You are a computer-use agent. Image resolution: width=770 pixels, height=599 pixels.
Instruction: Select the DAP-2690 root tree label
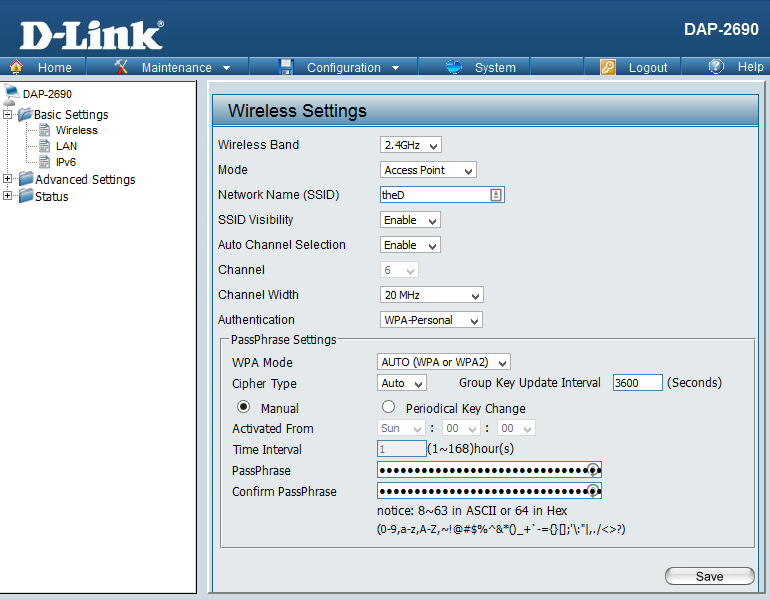[47, 94]
